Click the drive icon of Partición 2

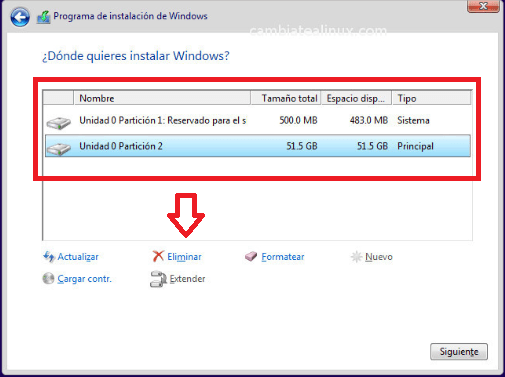tap(59, 149)
